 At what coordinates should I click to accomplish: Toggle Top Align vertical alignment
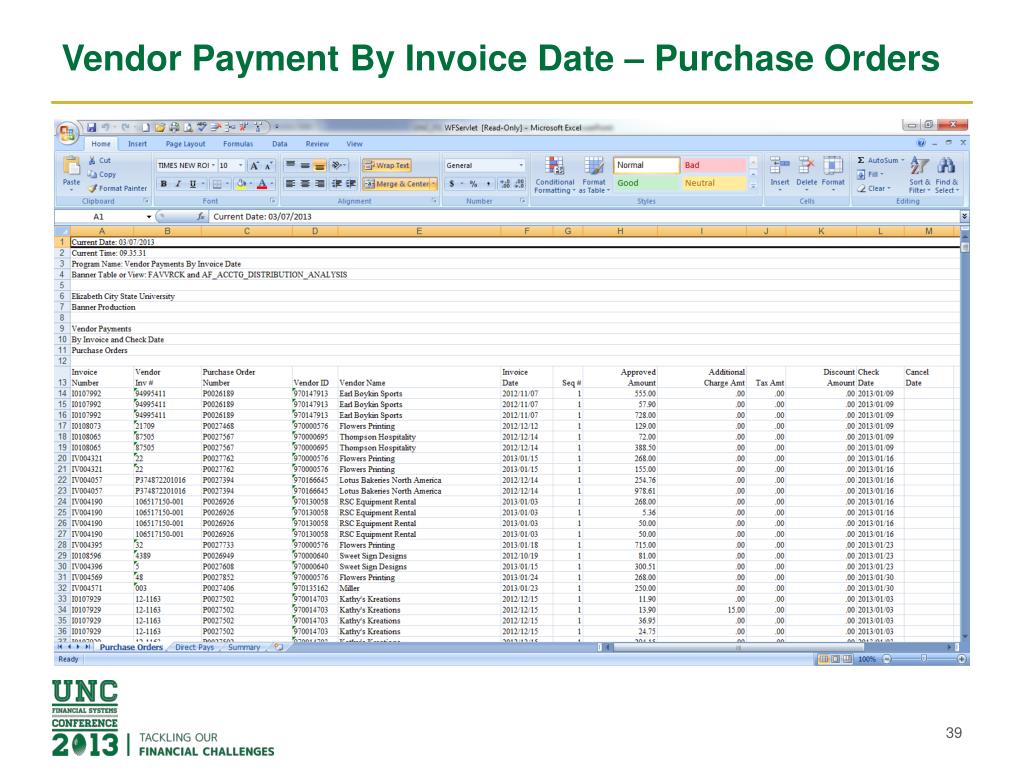[290, 166]
